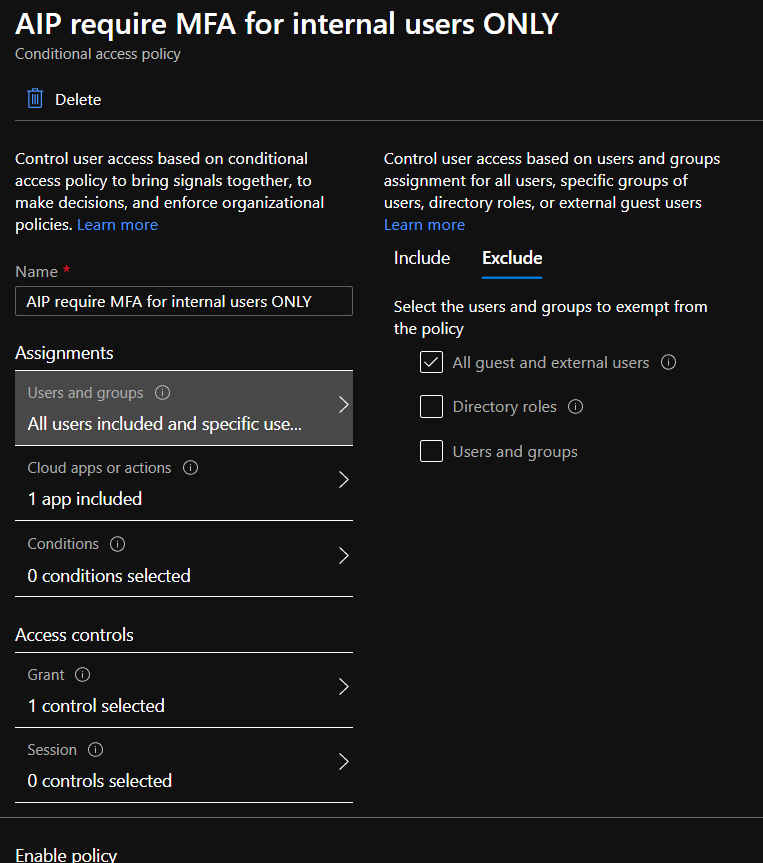Open the Grant controls chevron
Image resolution: width=763 pixels, height=863 pixels.
click(x=344, y=687)
